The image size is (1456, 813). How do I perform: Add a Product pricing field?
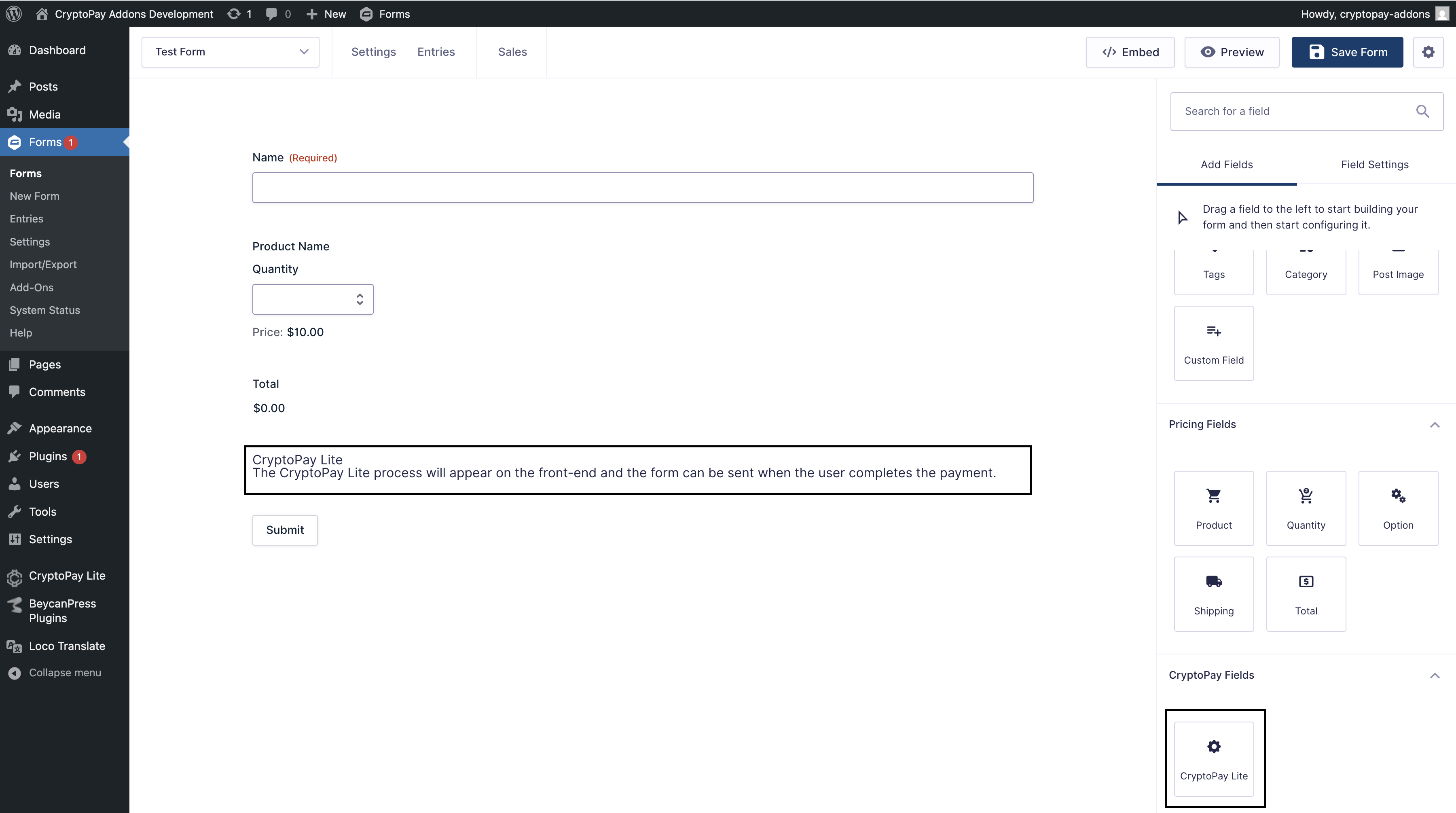pos(1213,508)
